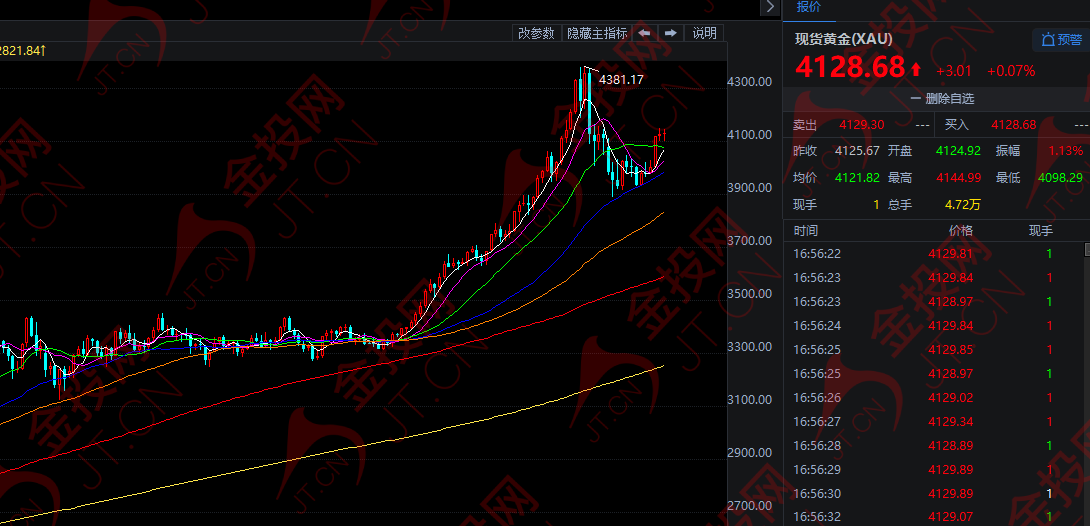Click the 改参数 button
Screen dimensions: 1090x526
537,33
